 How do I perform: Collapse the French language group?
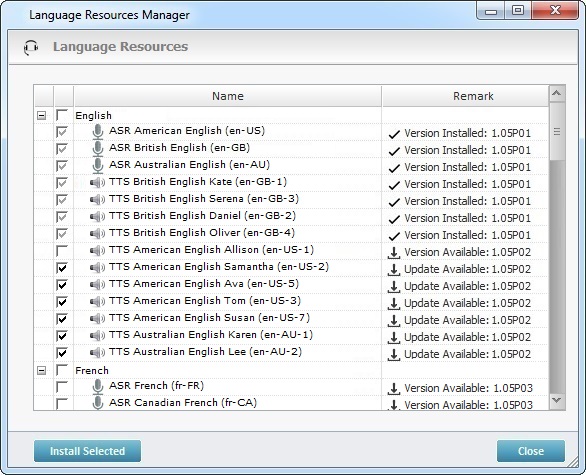click(x=41, y=370)
